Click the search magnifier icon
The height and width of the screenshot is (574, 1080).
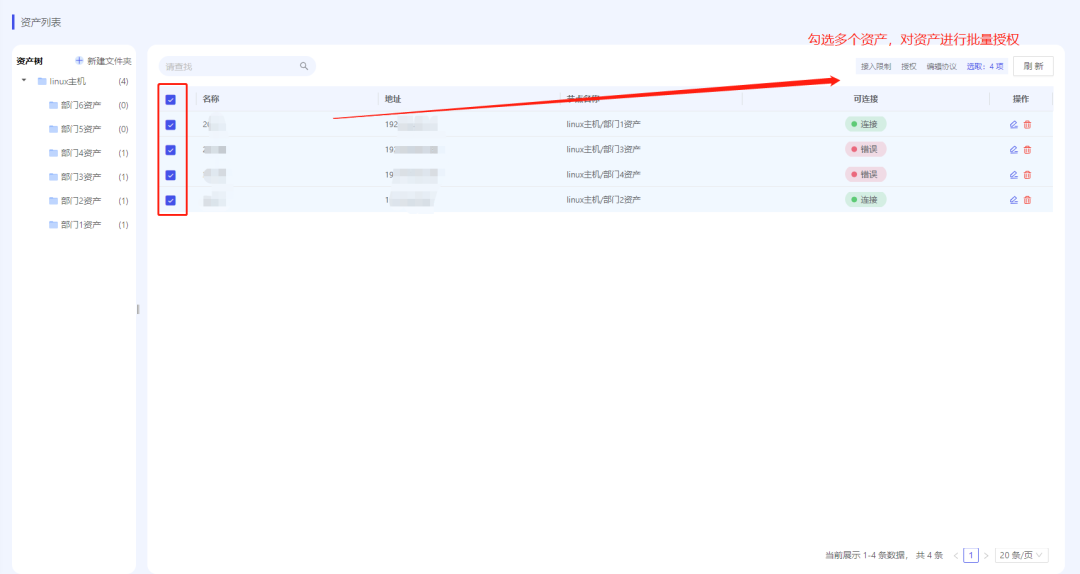point(304,66)
